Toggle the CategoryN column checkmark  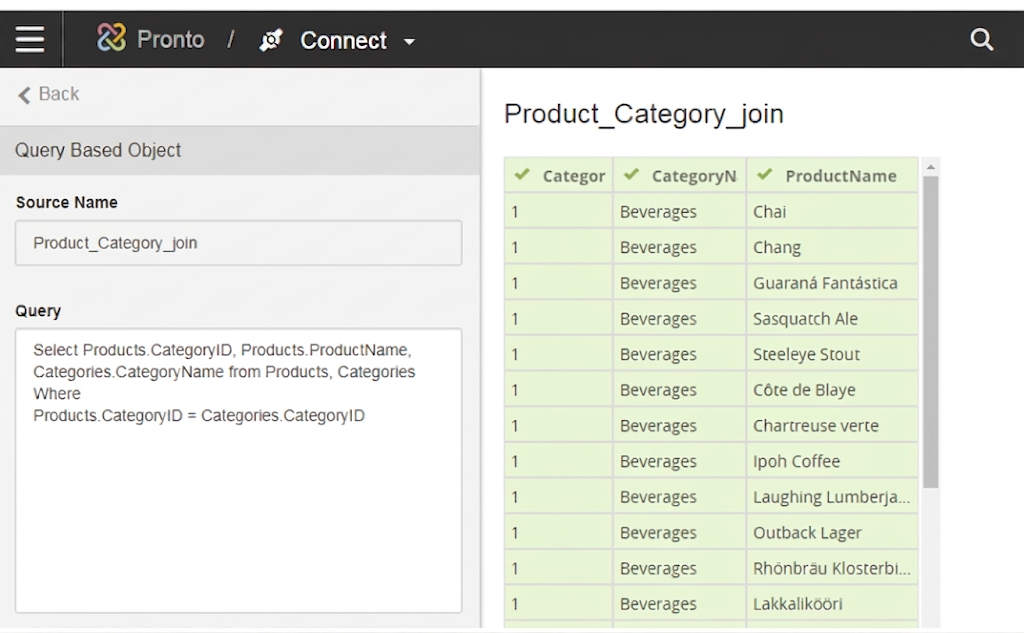click(631, 174)
